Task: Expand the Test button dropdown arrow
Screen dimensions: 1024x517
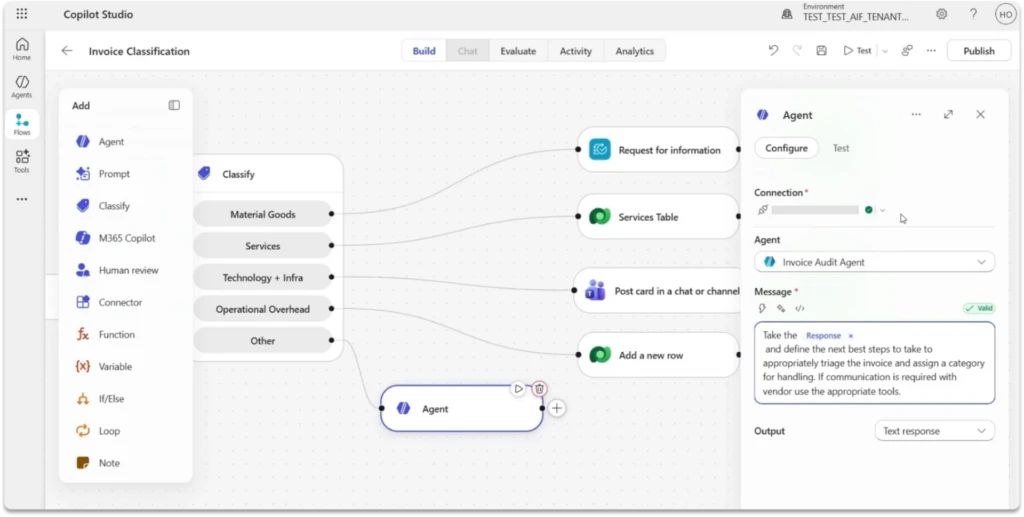Action: pyautogui.click(x=886, y=51)
